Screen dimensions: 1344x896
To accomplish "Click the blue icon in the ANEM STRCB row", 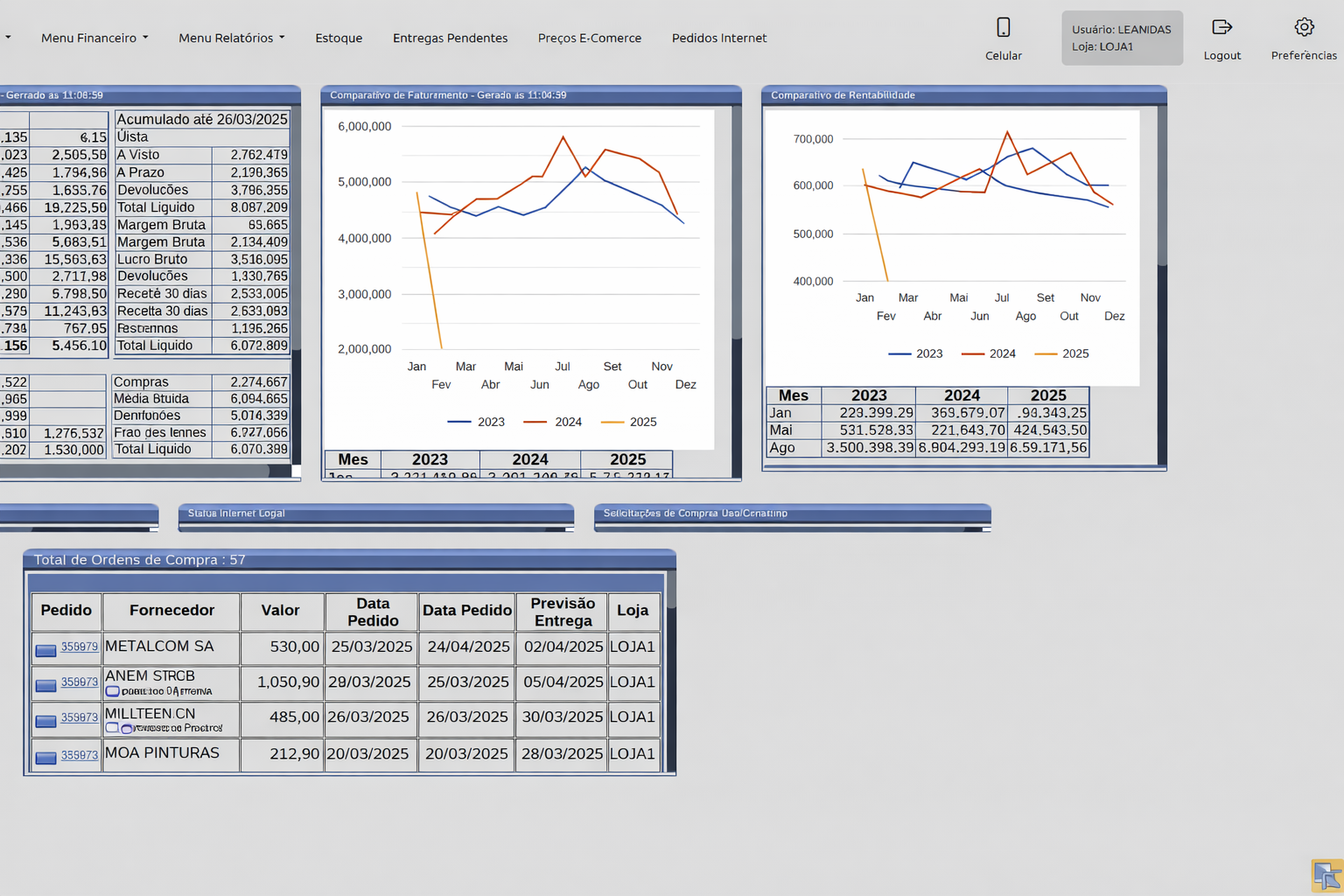I will pyautogui.click(x=45, y=685).
